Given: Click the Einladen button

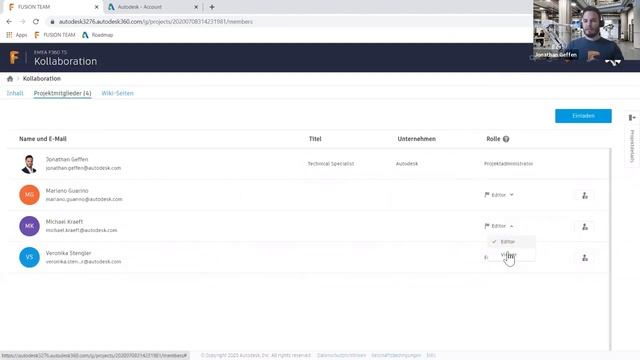Looking at the screenshot, I should click(x=583, y=116).
